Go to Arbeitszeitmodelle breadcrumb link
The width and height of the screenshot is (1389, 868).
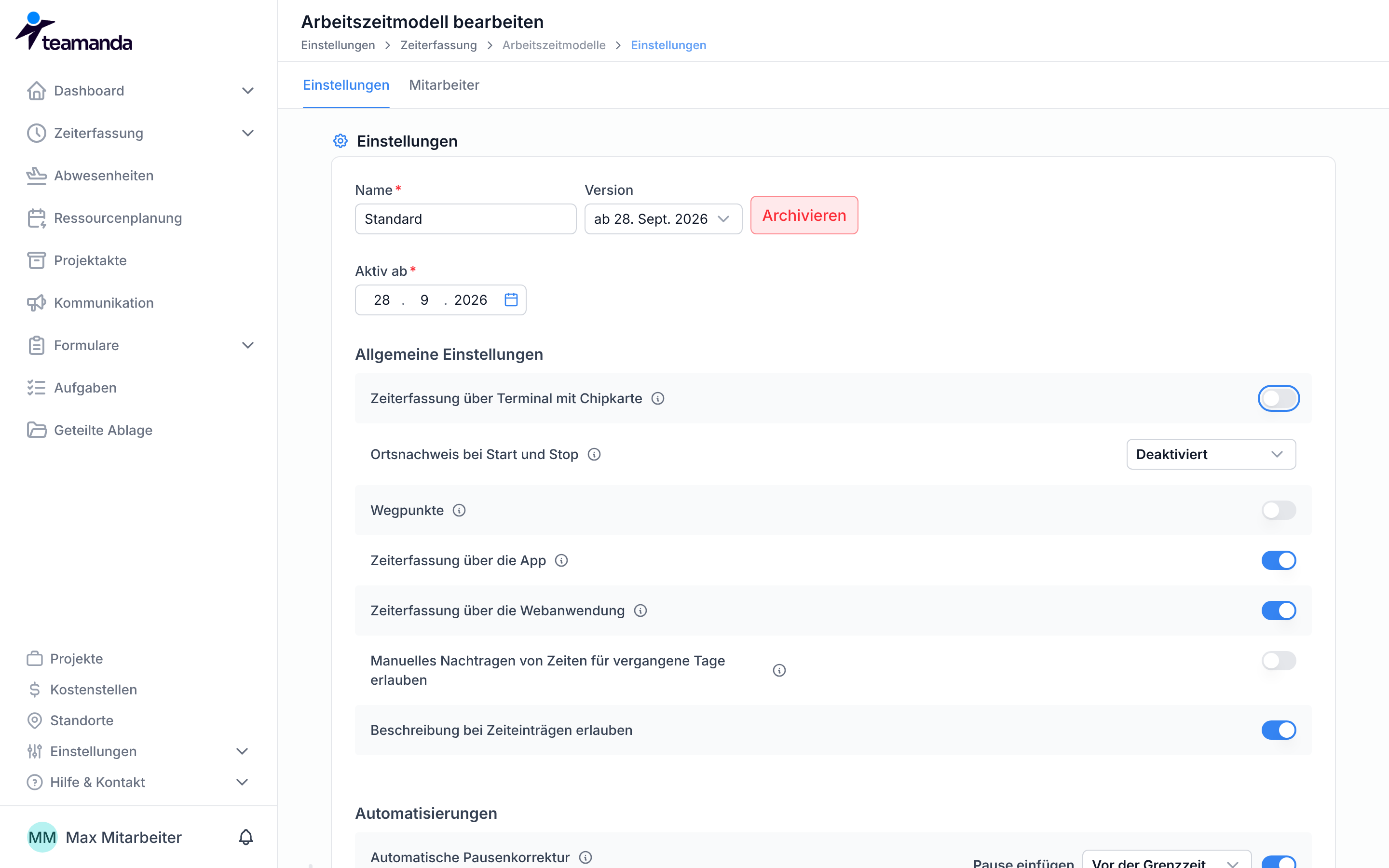[x=554, y=45]
